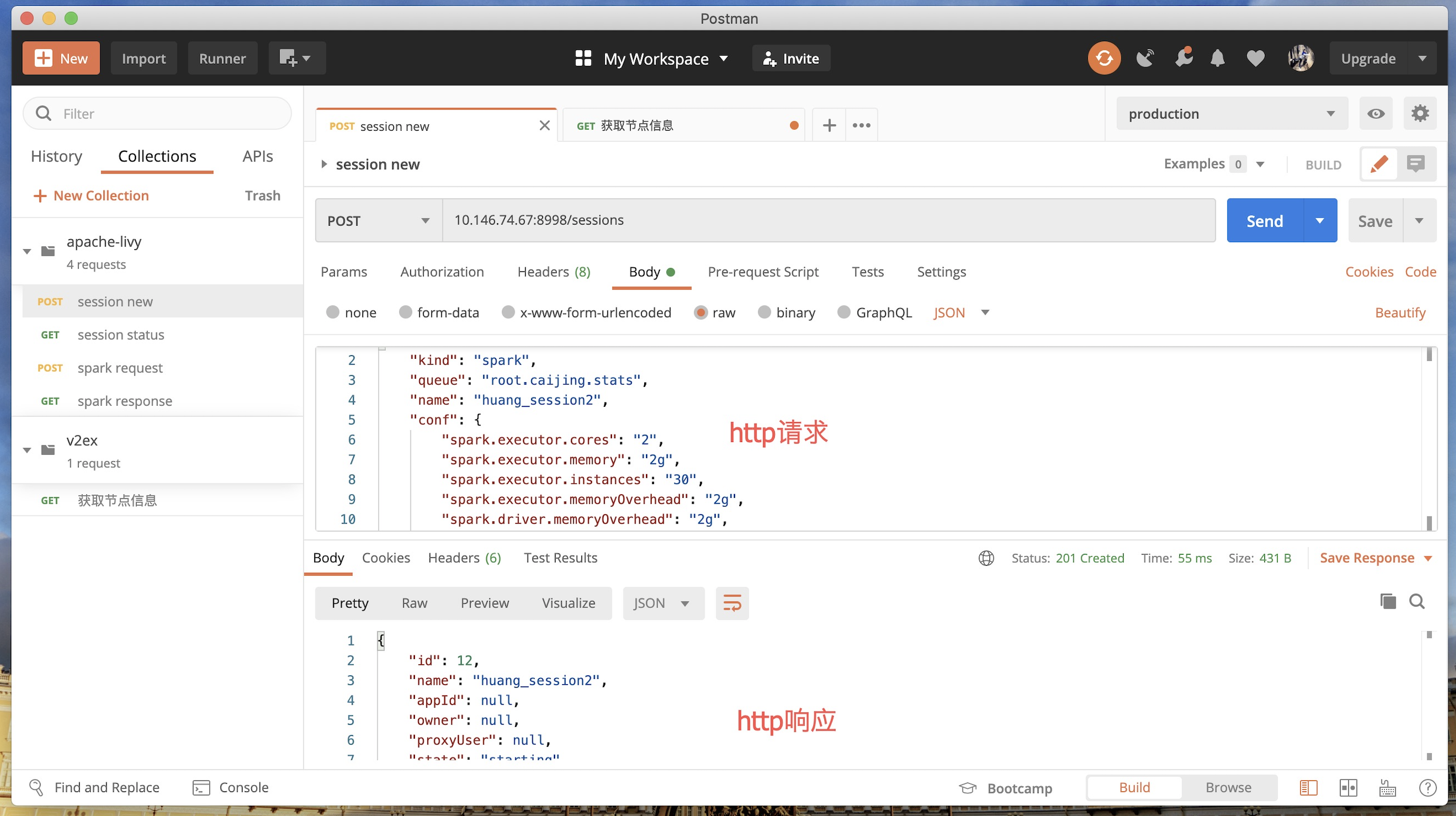Open the Tests tab
This screenshot has height=816, width=1456.
(x=868, y=271)
